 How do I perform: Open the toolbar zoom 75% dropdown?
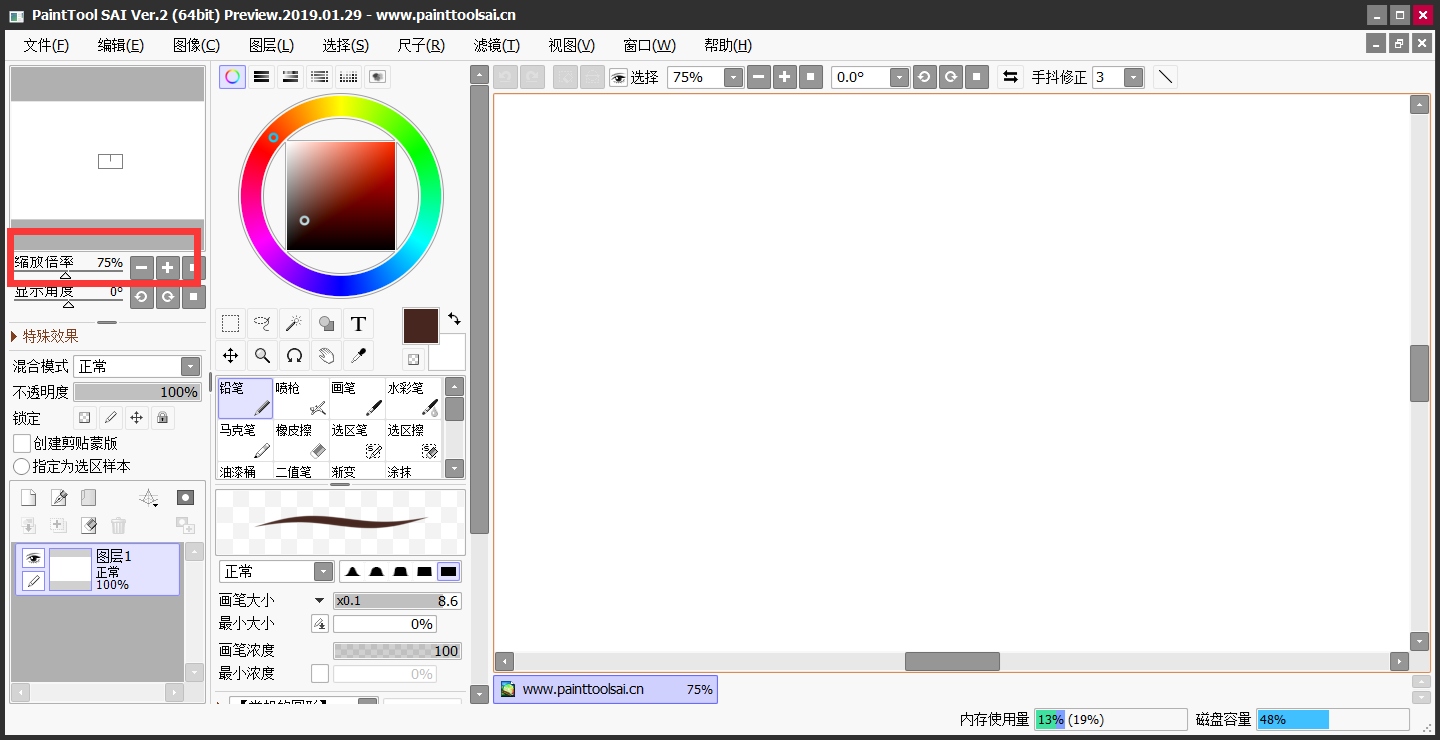pyautogui.click(x=734, y=77)
